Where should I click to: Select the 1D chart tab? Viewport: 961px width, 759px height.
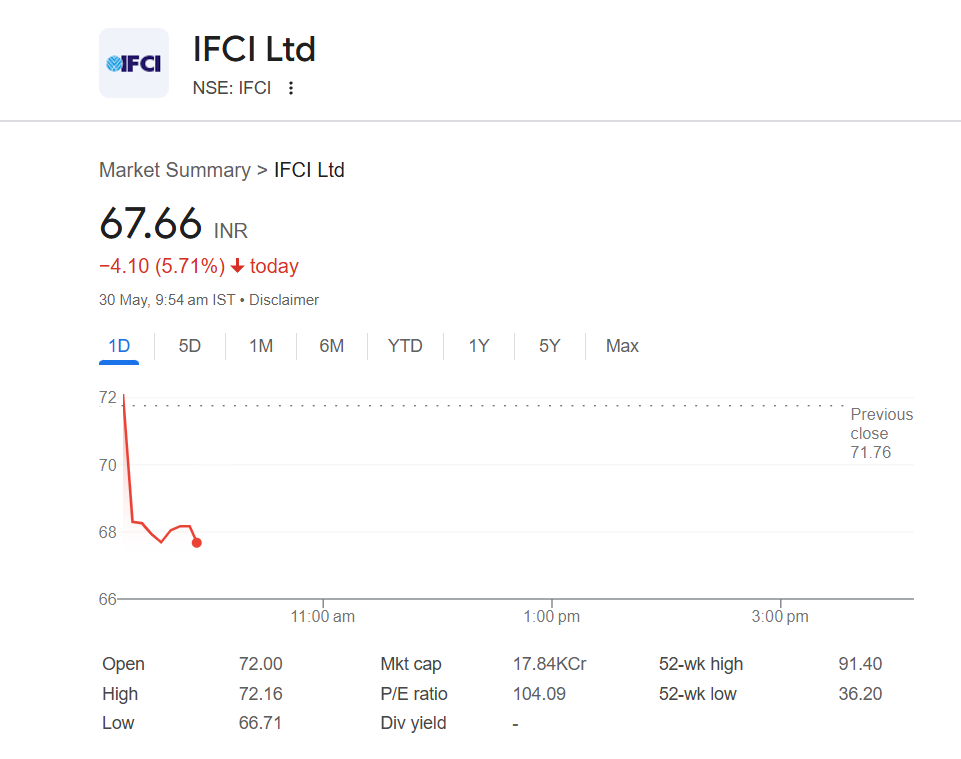click(x=119, y=346)
